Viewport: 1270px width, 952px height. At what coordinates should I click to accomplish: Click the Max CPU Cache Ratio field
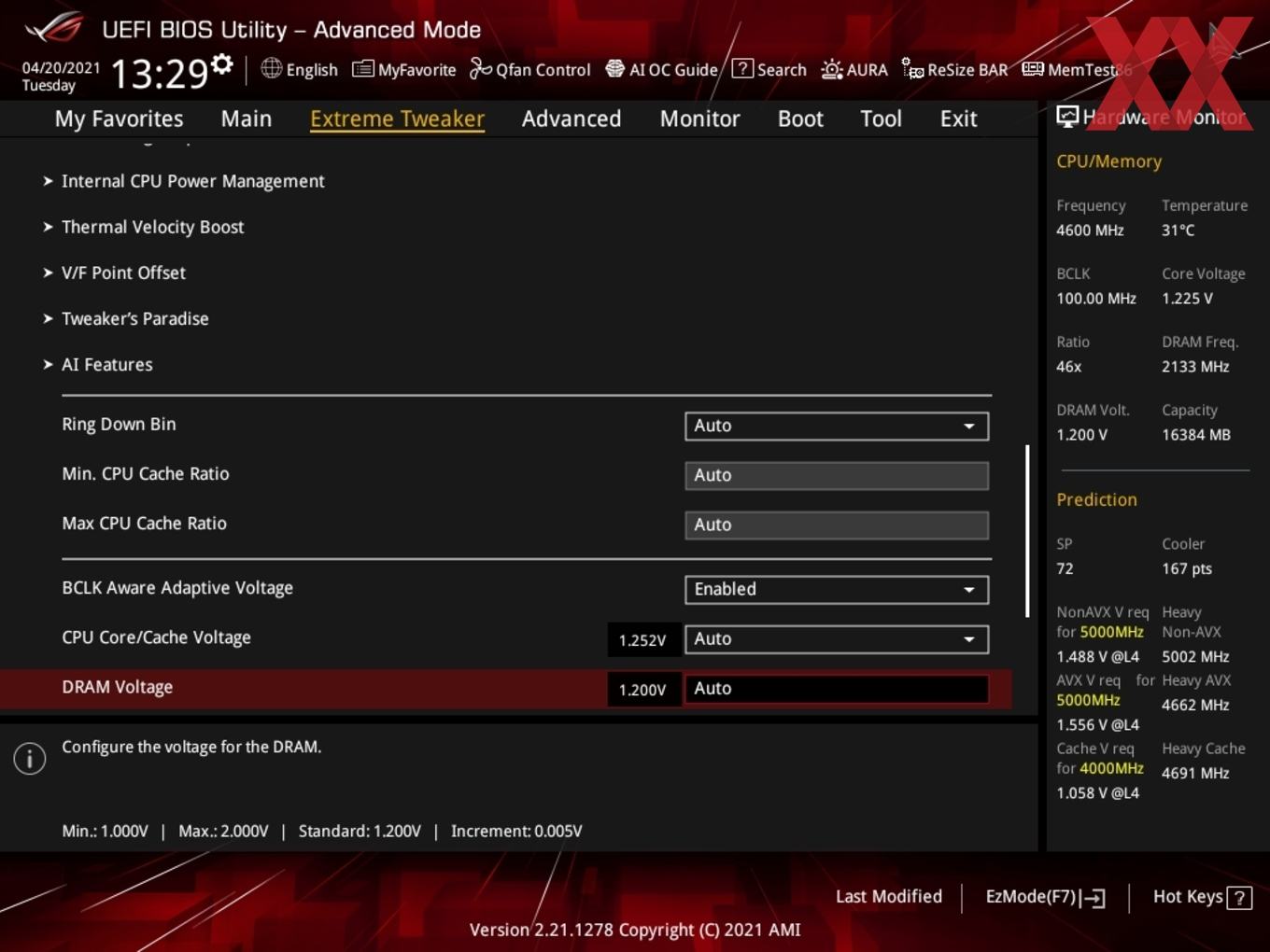[x=837, y=525]
